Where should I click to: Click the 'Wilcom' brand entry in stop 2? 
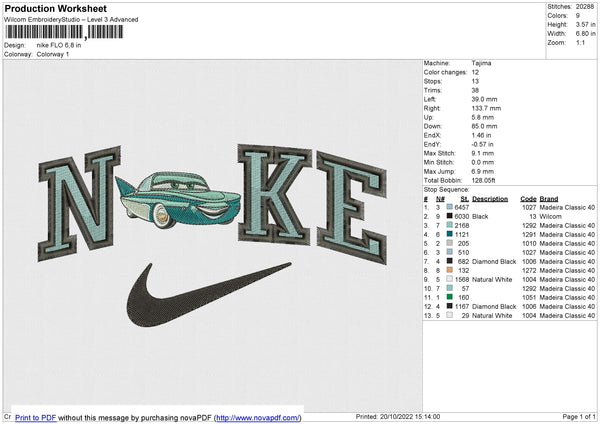pyautogui.click(x=551, y=216)
